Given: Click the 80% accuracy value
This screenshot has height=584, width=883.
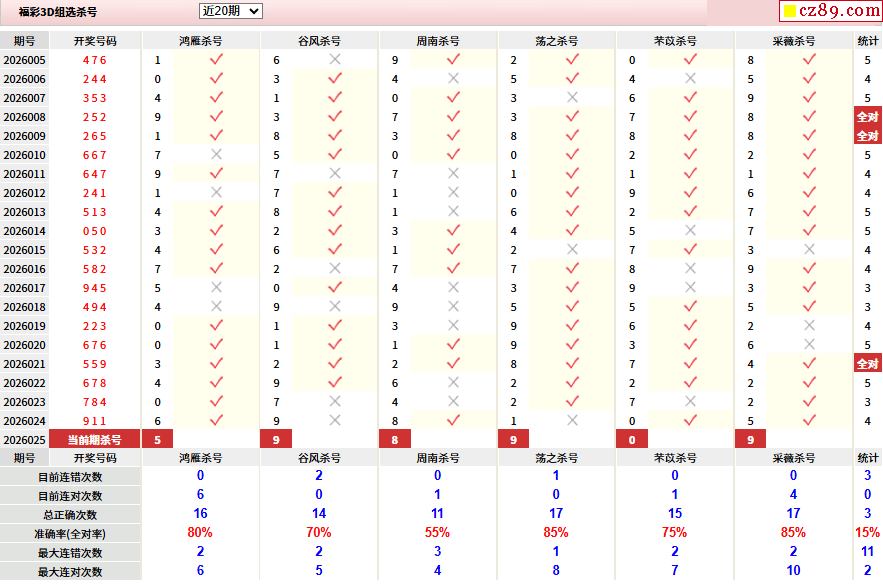Looking at the screenshot, I should pos(200,532).
